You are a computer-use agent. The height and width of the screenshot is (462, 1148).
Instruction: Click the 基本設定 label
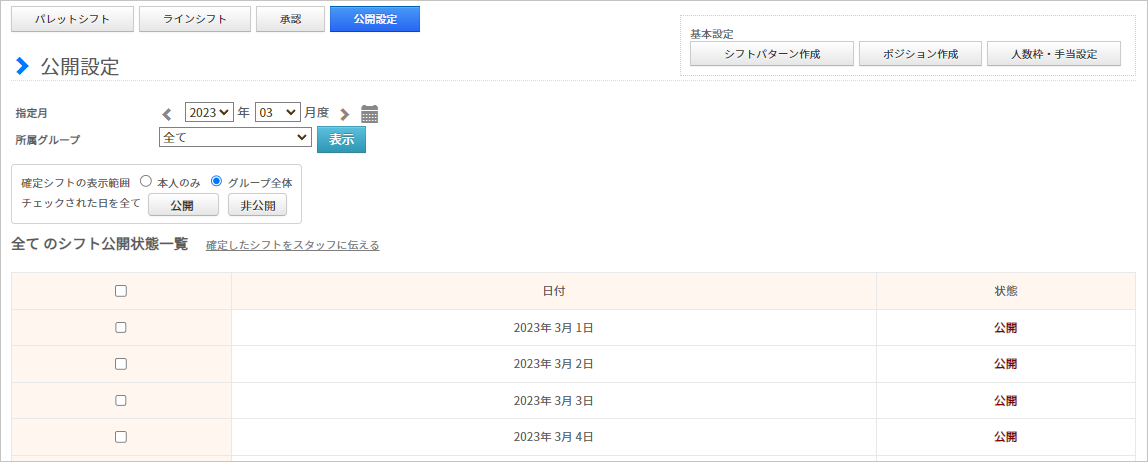[x=712, y=34]
